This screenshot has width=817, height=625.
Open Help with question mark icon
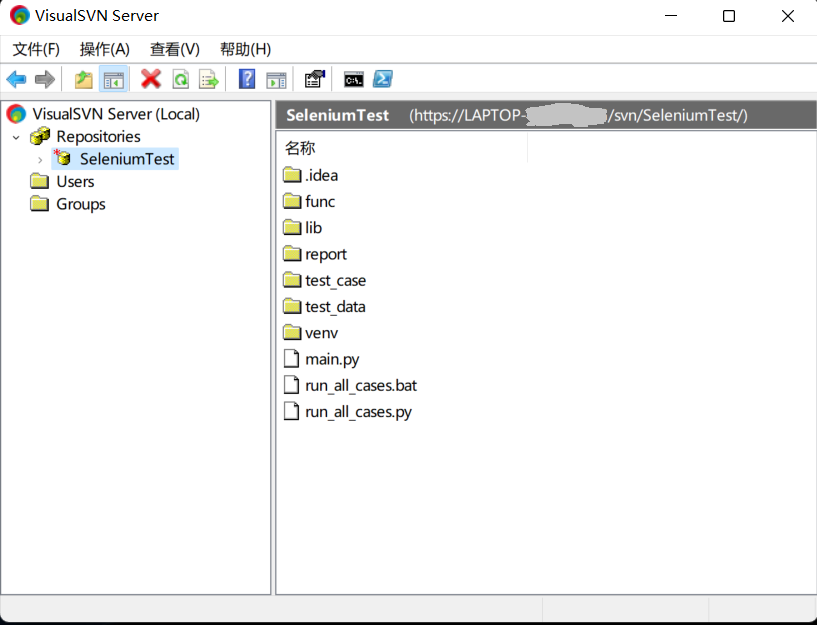tap(246, 79)
